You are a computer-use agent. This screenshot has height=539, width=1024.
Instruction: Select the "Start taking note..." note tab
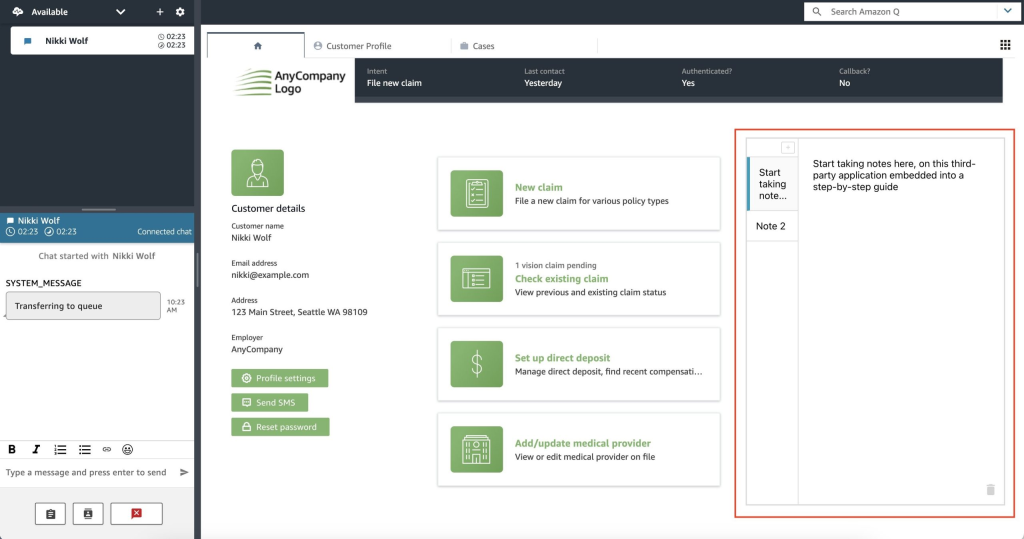click(772, 184)
